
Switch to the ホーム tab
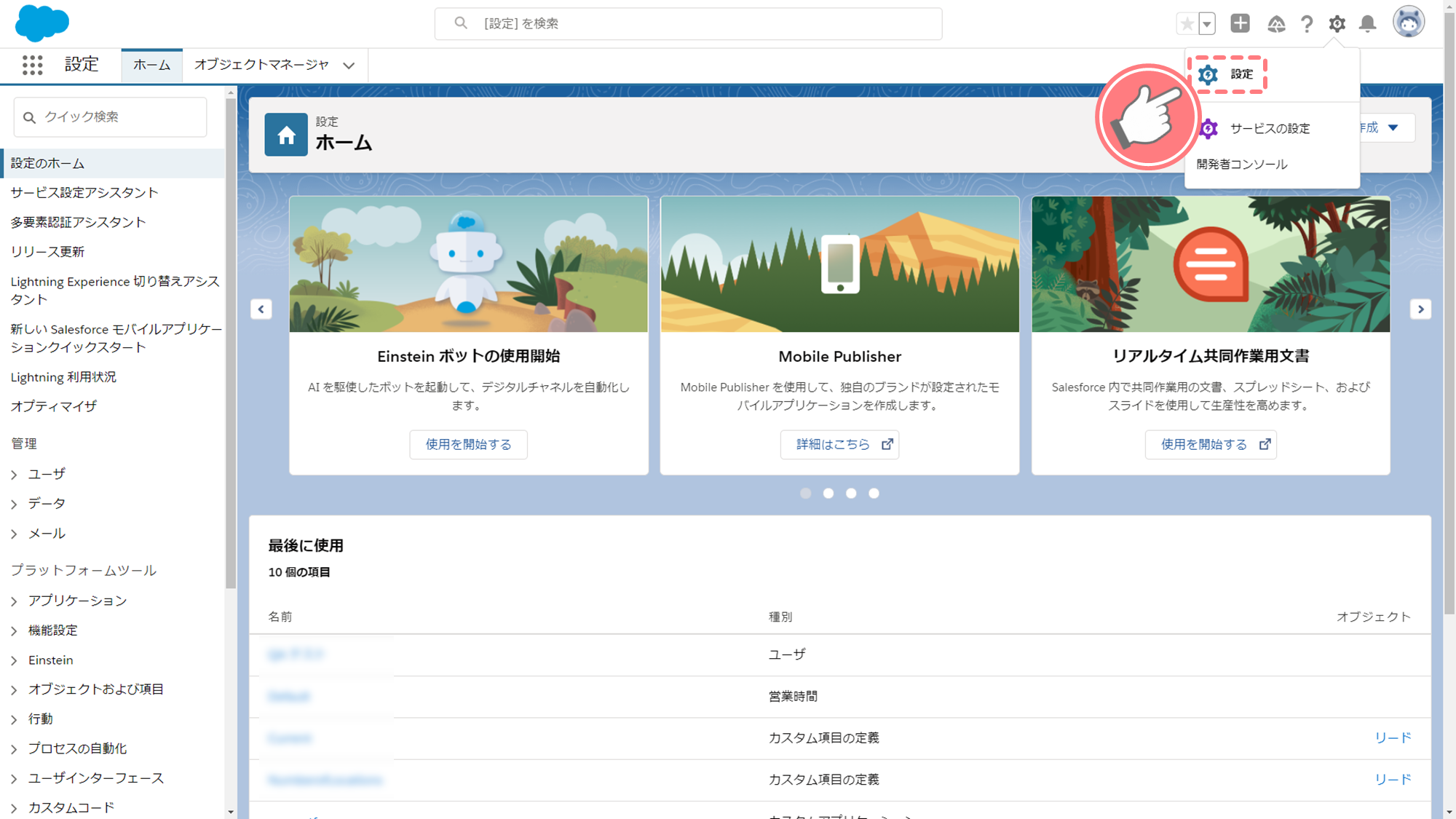(x=151, y=65)
